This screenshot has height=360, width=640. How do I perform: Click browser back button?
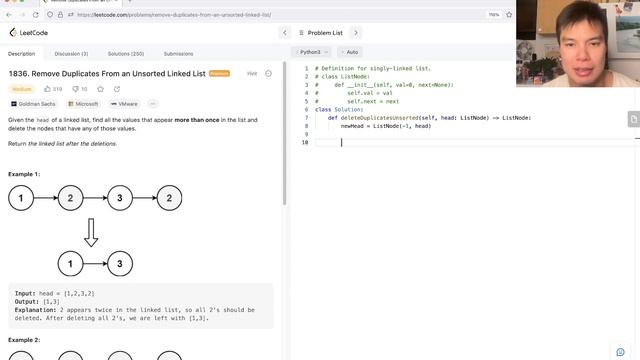[x=9, y=15]
